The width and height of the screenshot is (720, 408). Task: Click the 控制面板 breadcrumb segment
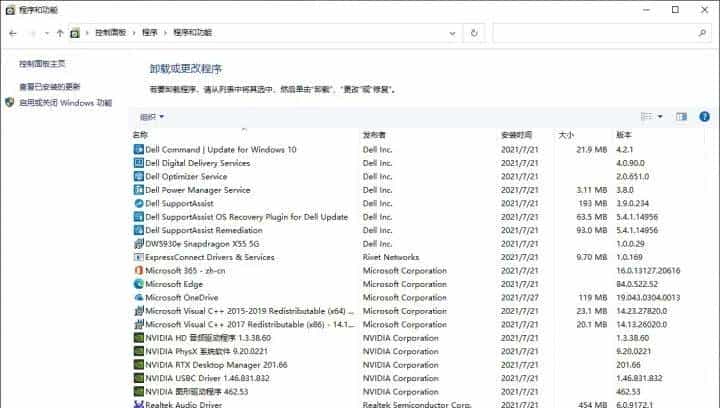click(x=110, y=33)
